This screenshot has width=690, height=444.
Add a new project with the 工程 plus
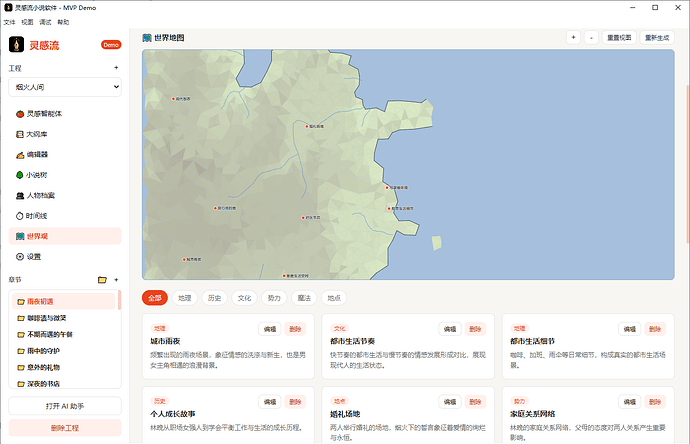(x=116, y=68)
